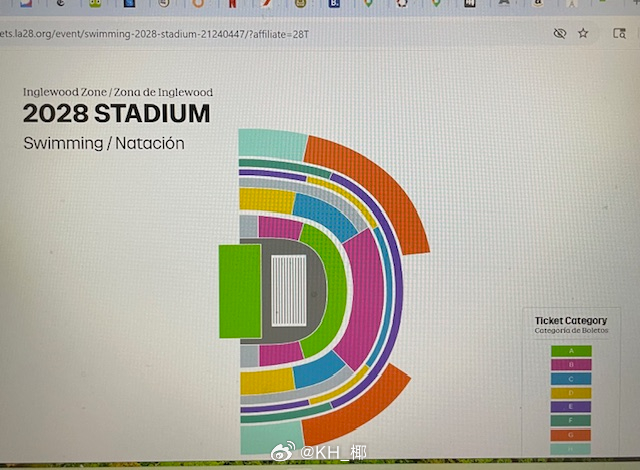
Task: Click the Swimming / Natación label
Action: 104,144
